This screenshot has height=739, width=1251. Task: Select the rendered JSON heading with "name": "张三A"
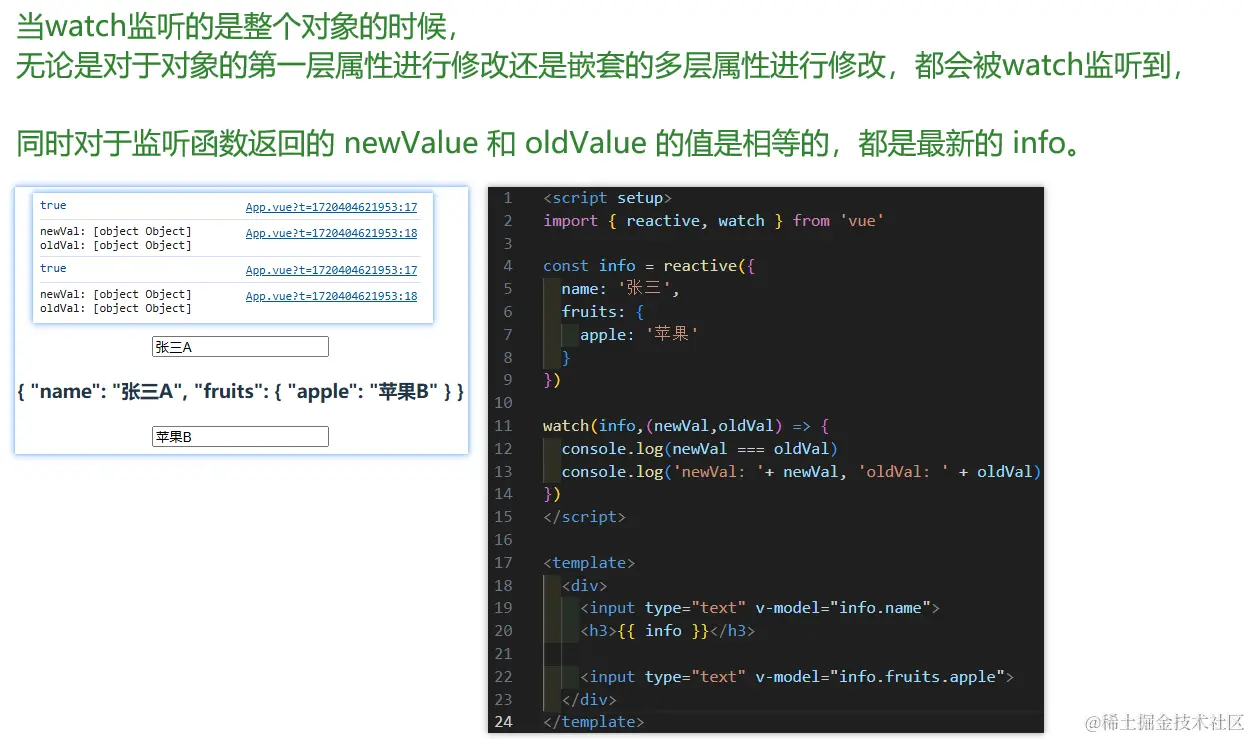click(241, 392)
